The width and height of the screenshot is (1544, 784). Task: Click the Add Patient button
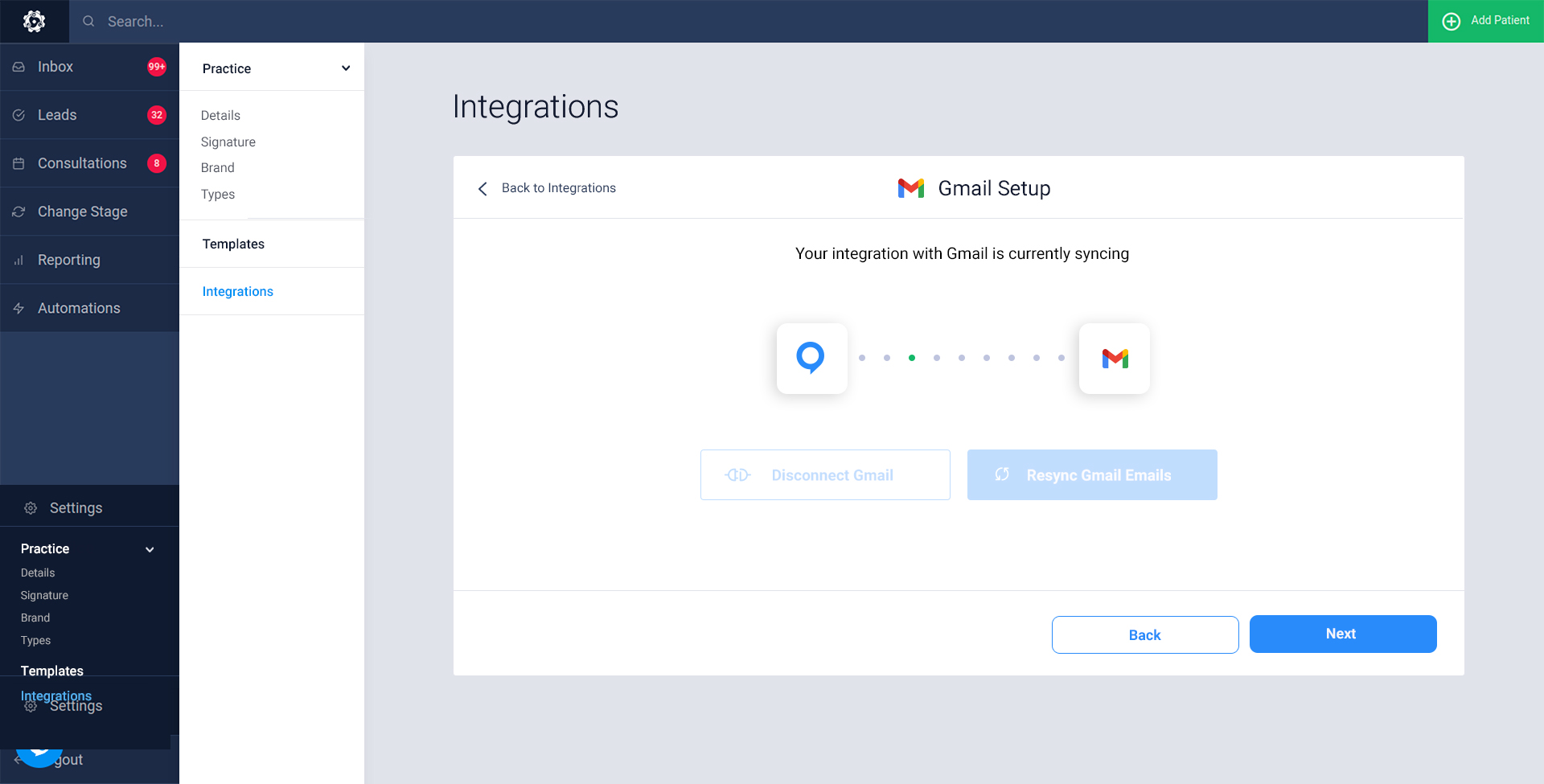[1485, 21]
